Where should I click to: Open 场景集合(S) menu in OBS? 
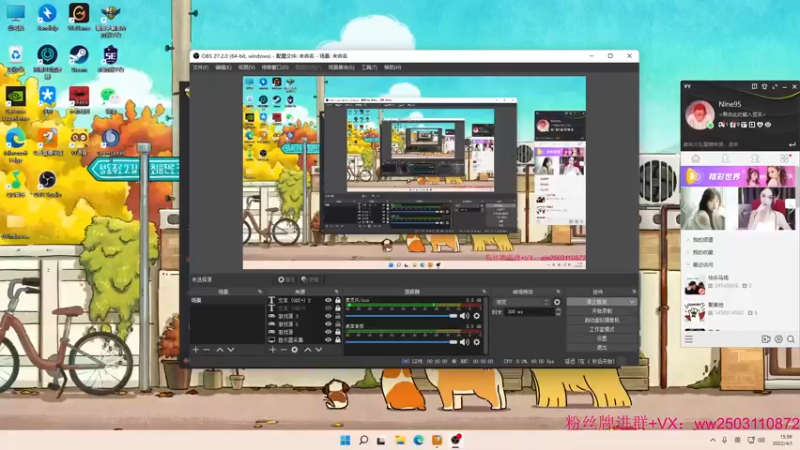[x=341, y=67]
